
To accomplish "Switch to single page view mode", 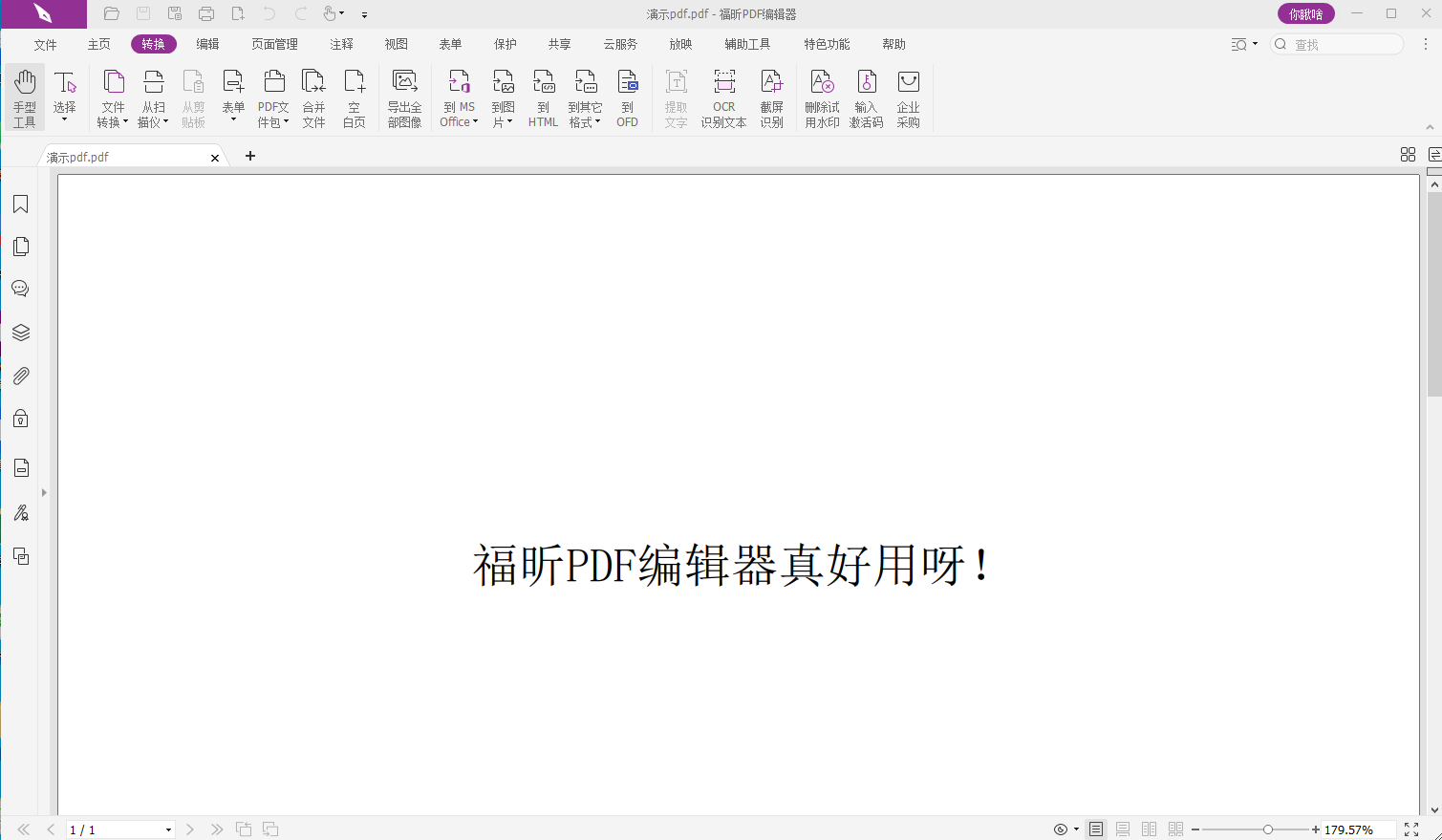I will [1096, 829].
